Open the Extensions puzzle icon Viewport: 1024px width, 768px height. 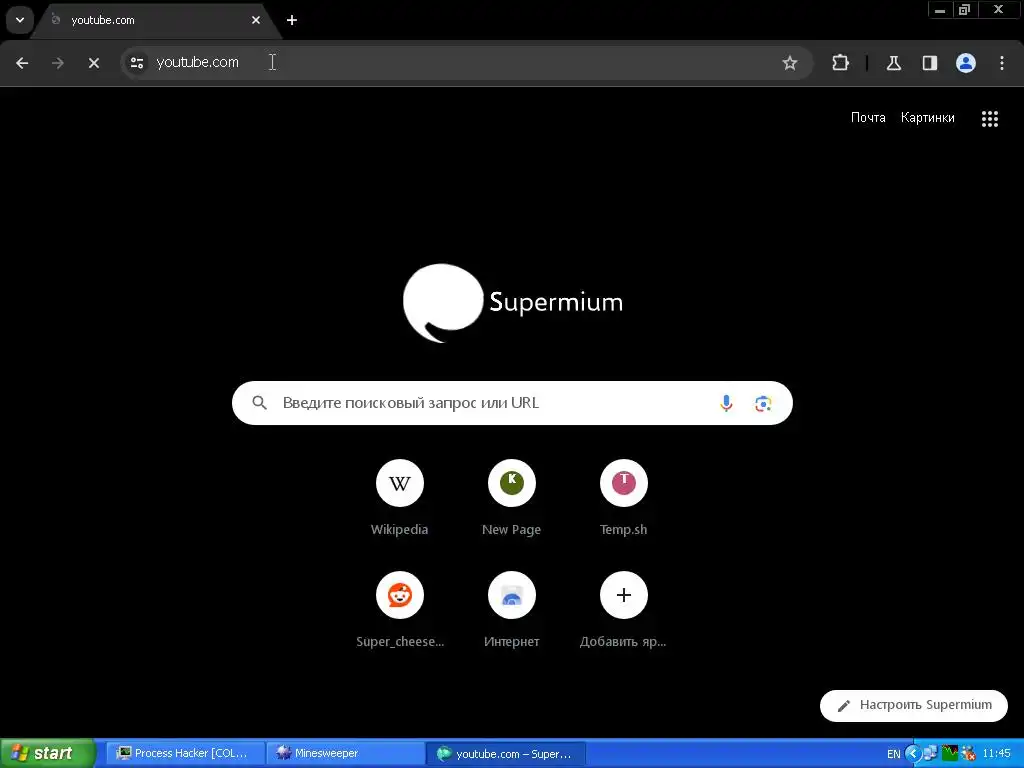[x=840, y=63]
